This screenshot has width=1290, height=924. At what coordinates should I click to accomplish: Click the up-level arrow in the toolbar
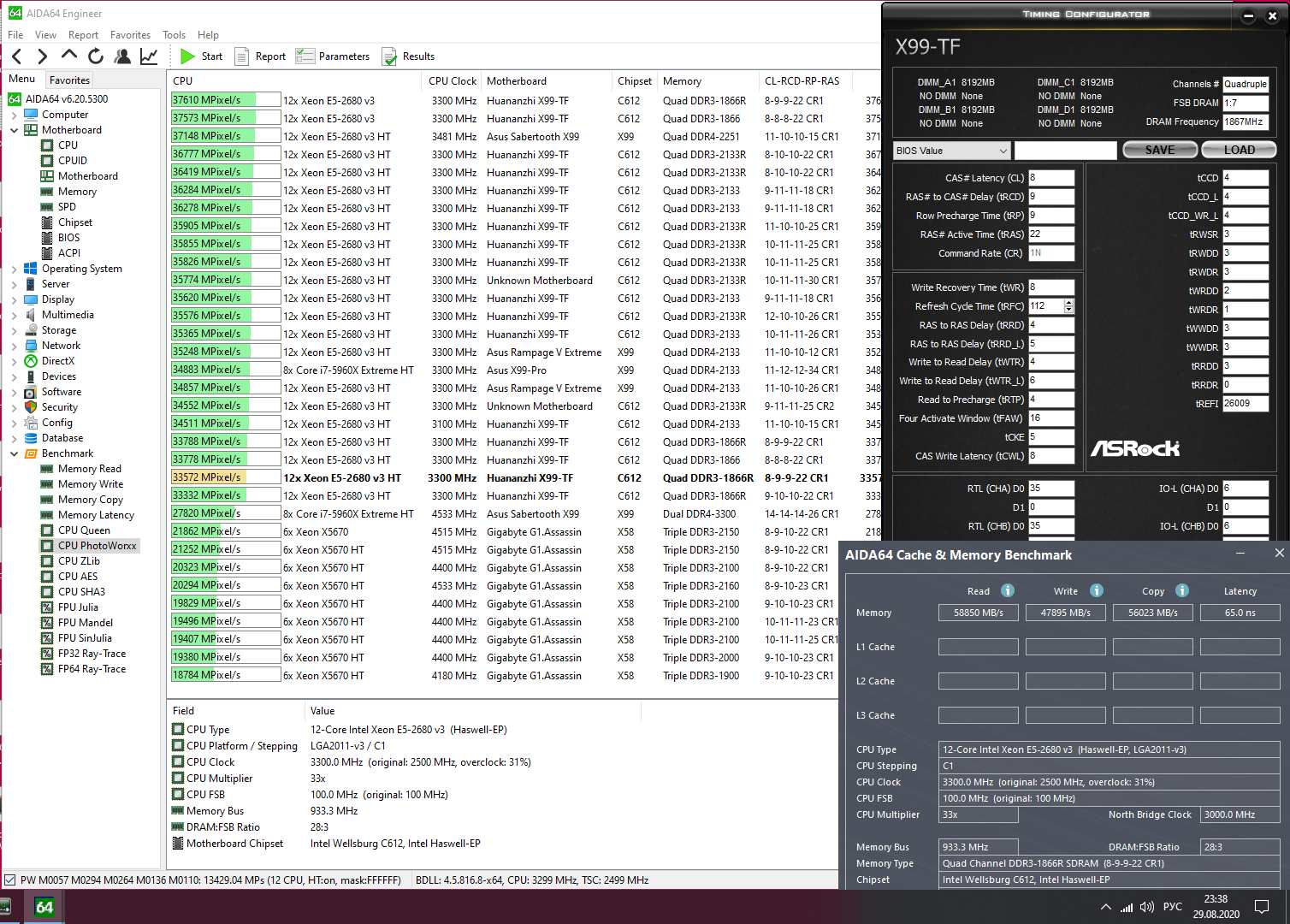tap(69, 56)
